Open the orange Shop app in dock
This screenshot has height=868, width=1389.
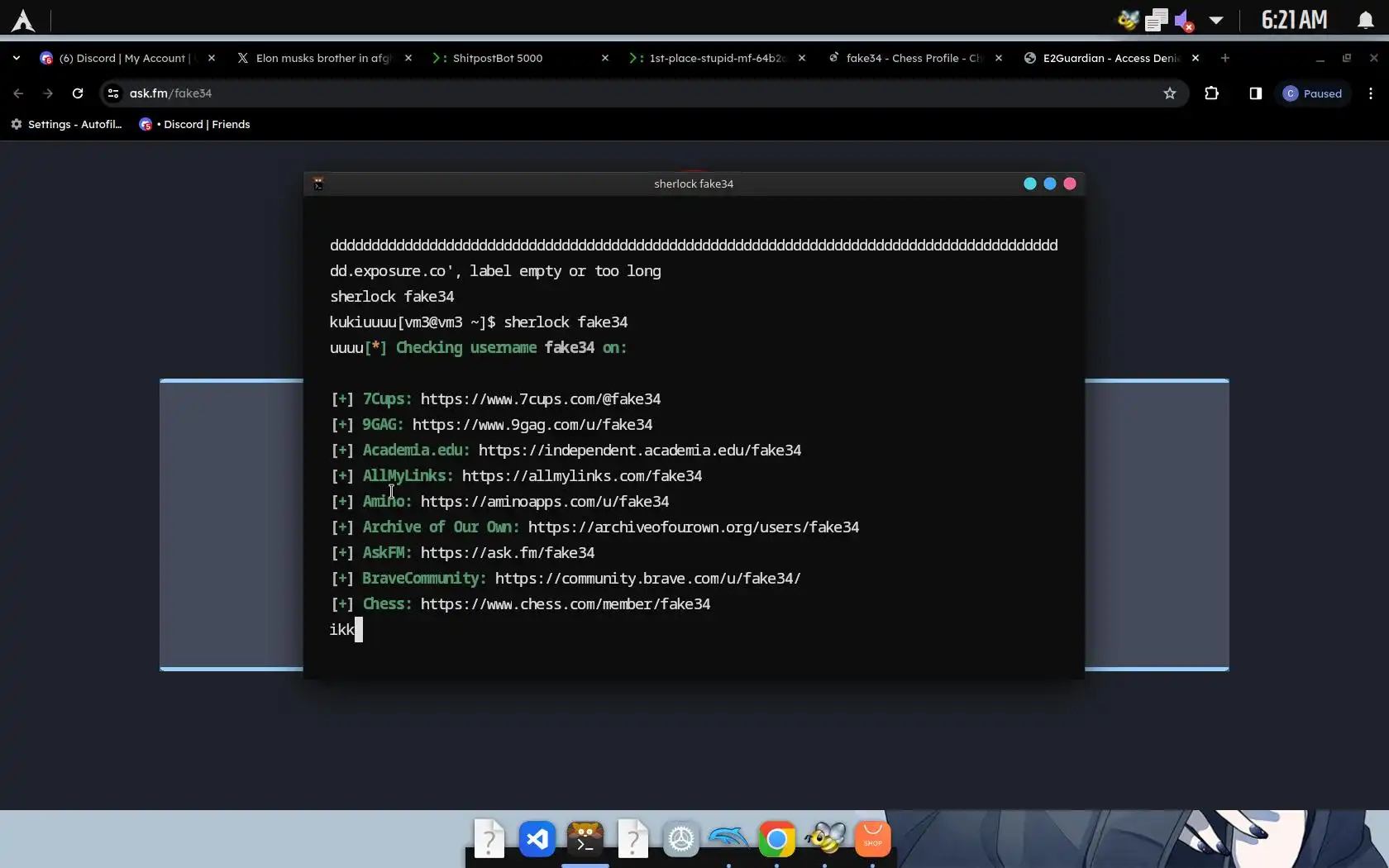(x=872, y=840)
